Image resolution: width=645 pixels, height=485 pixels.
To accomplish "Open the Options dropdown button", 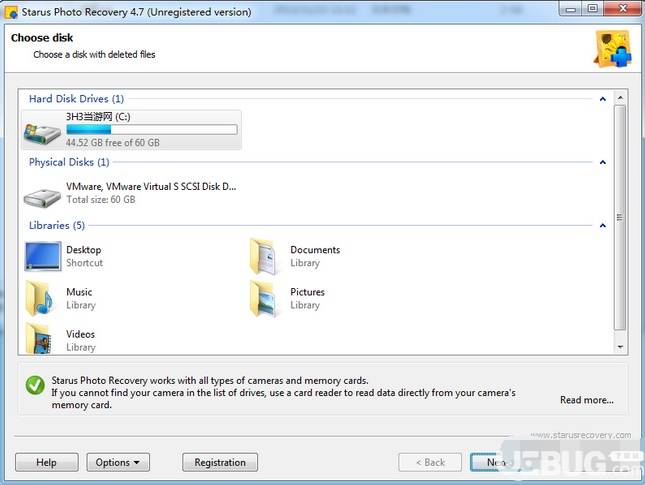I will click(x=118, y=462).
